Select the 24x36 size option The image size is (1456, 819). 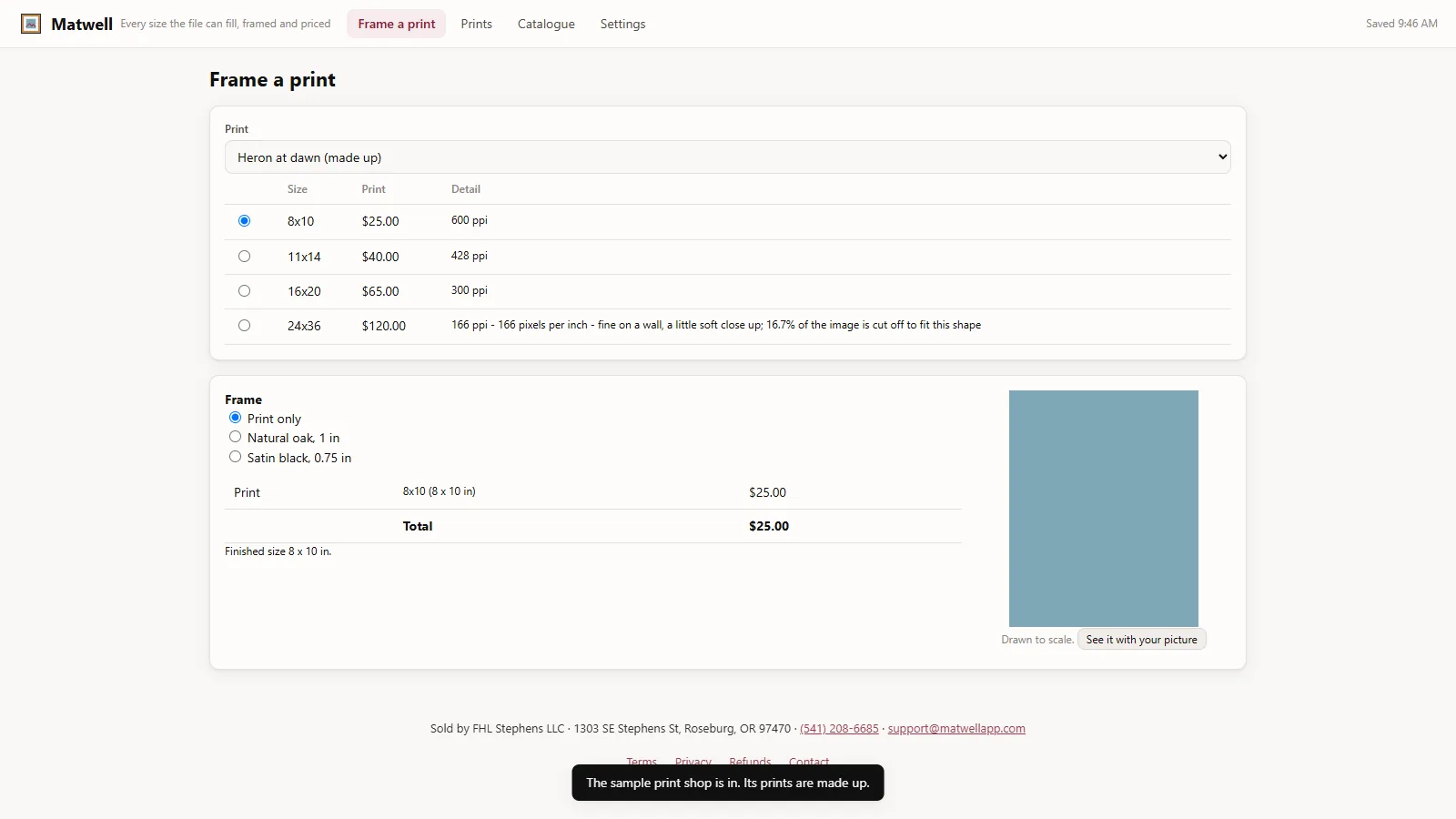coord(244,325)
